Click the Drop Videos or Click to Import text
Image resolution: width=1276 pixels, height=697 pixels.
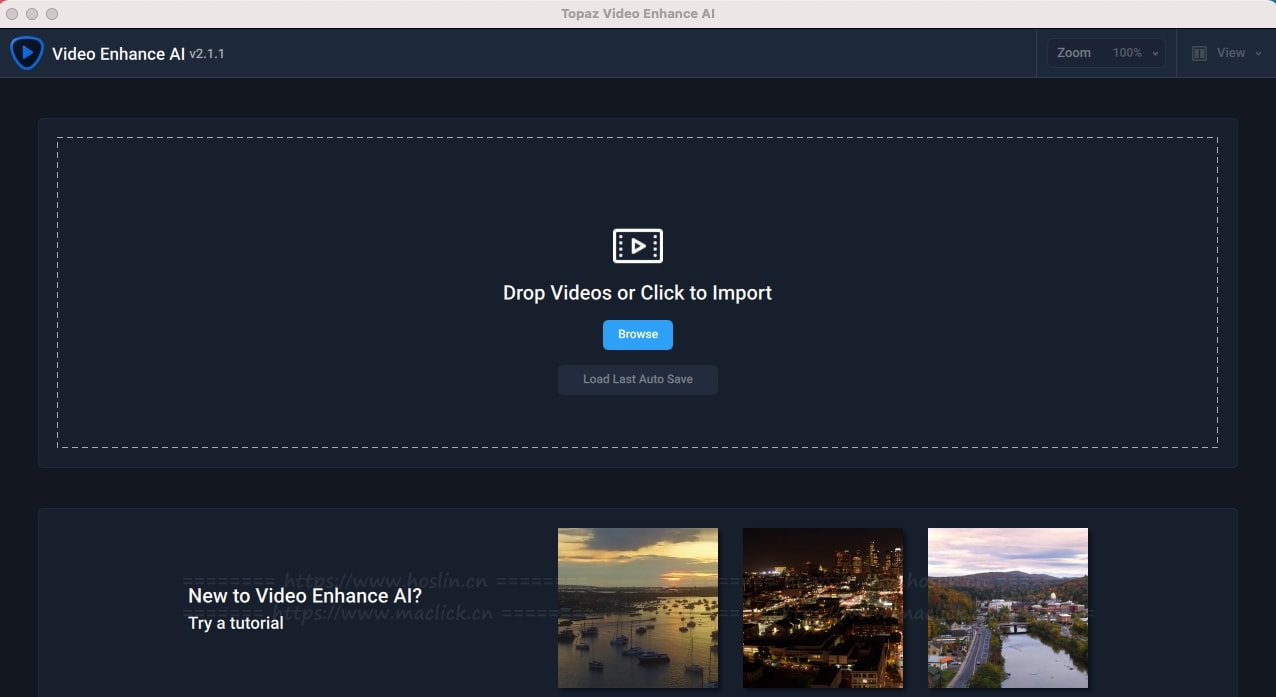tap(638, 293)
